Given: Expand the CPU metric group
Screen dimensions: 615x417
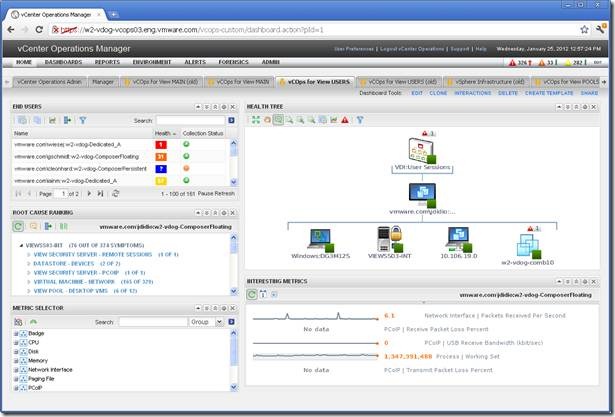Looking at the screenshot, I should (16, 342).
